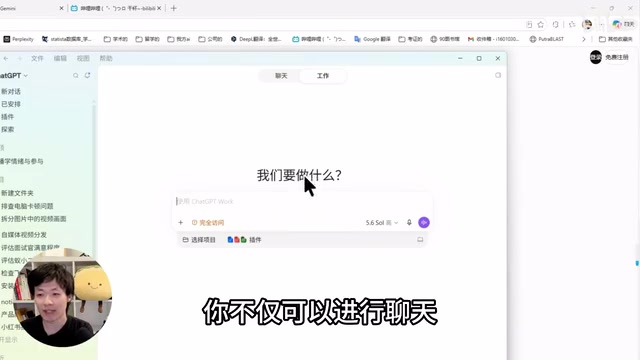Click the orange 完全访问 access button
This screenshot has height=360, width=640.
click(x=208, y=222)
